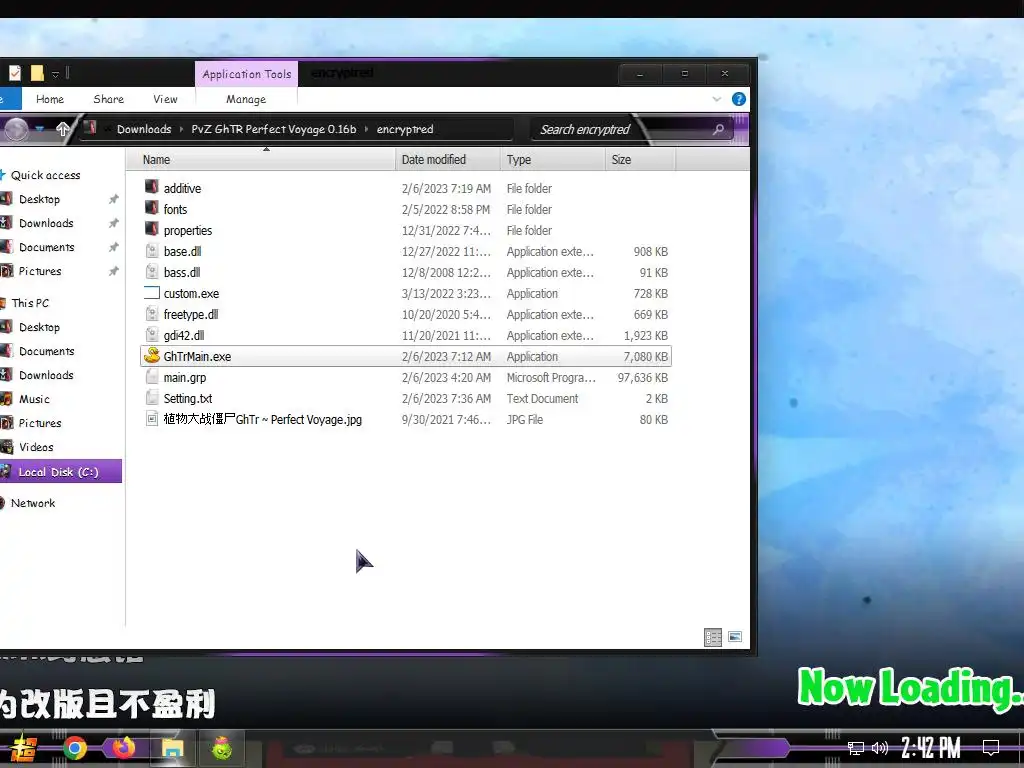Image resolution: width=1024 pixels, height=768 pixels.
Task: Switch to details view layout icon
Action: (x=712, y=637)
